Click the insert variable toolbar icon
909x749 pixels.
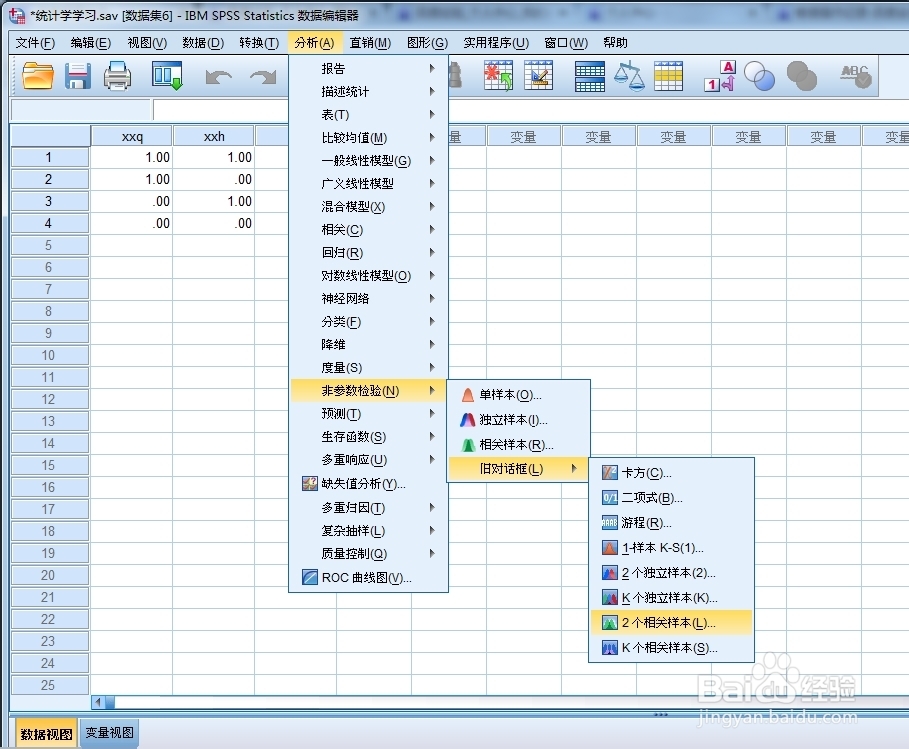pyautogui.click(x=538, y=76)
